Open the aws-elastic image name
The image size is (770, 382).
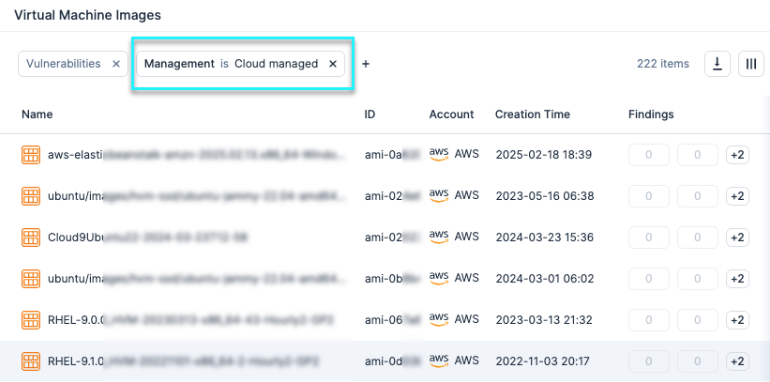click(x=197, y=155)
